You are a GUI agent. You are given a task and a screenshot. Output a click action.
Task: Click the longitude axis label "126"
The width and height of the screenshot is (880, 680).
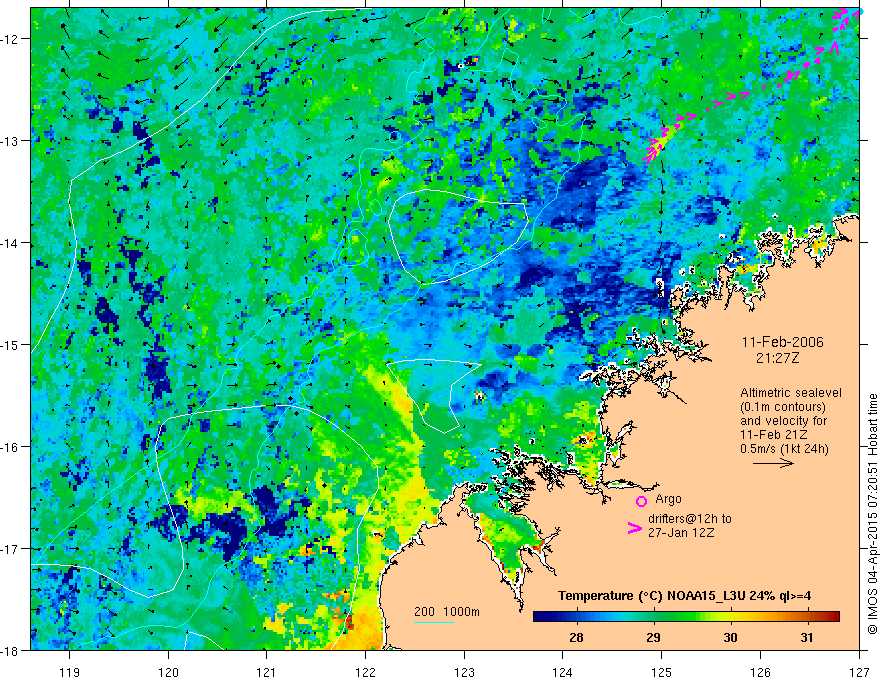tap(760, 672)
